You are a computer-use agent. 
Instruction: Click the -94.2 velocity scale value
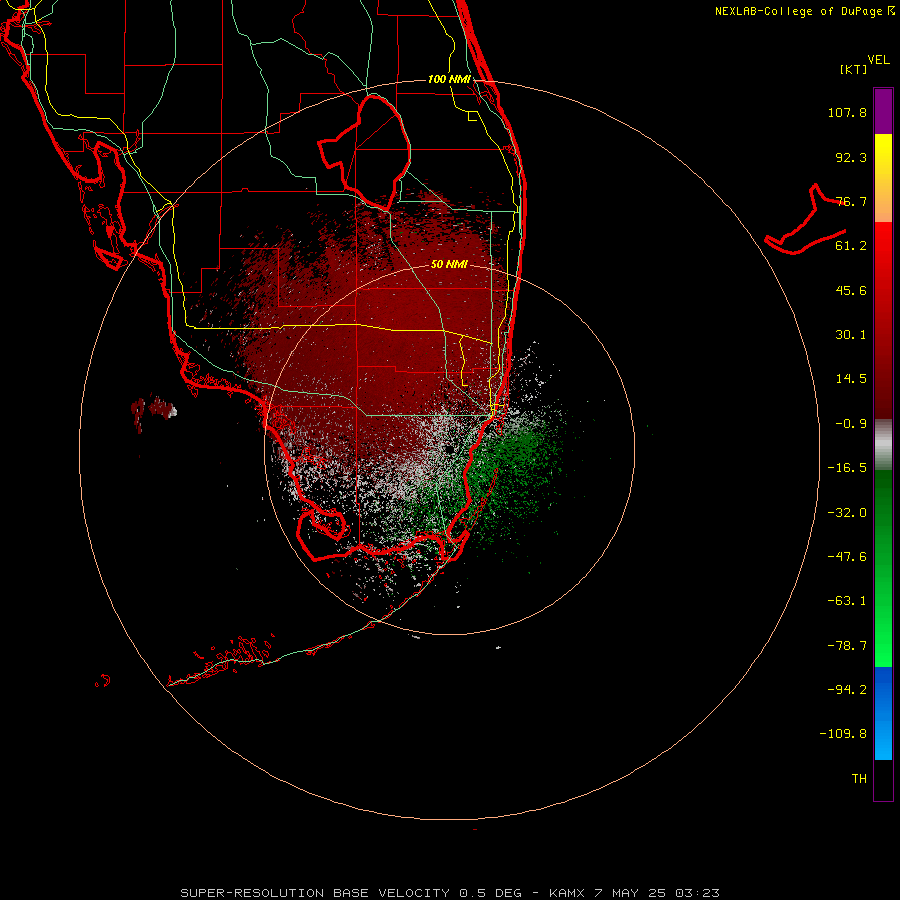click(x=847, y=689)
